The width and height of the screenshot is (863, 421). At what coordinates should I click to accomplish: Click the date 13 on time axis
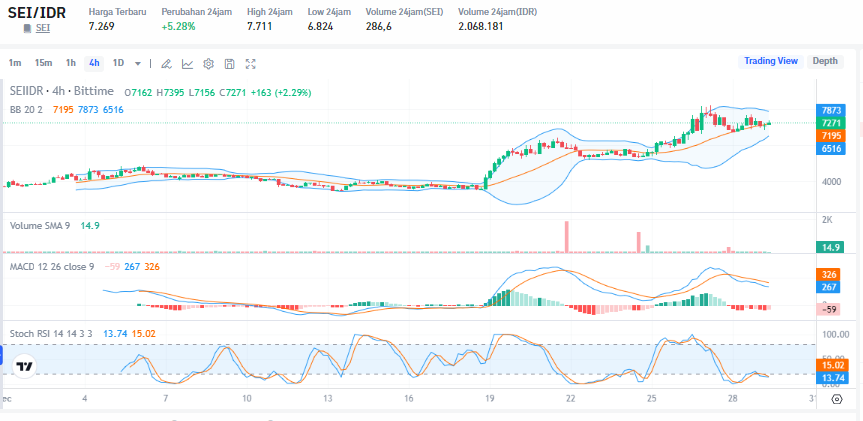(x=328, y=398)
